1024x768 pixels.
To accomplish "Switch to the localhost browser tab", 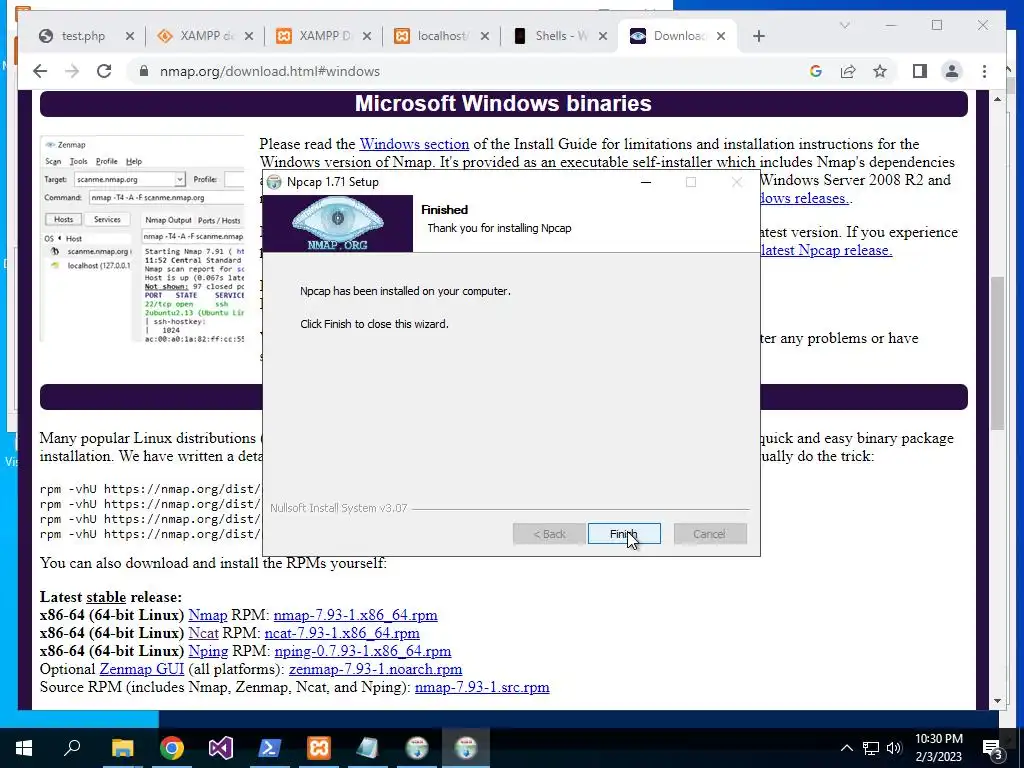I will click(x=443, y=36).
